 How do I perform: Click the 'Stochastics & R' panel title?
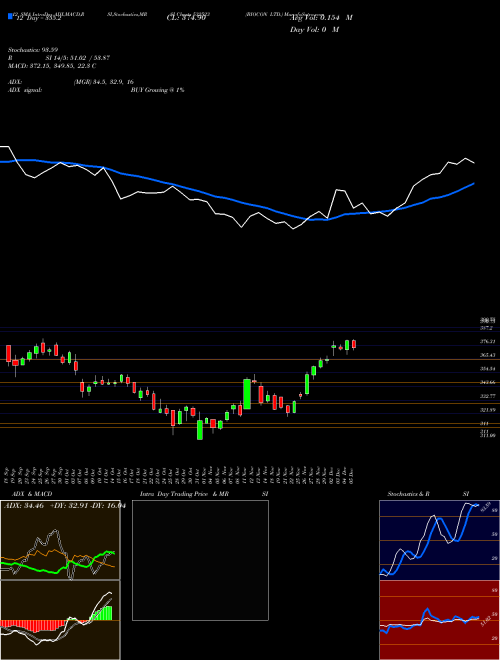[x=409, y=494]
